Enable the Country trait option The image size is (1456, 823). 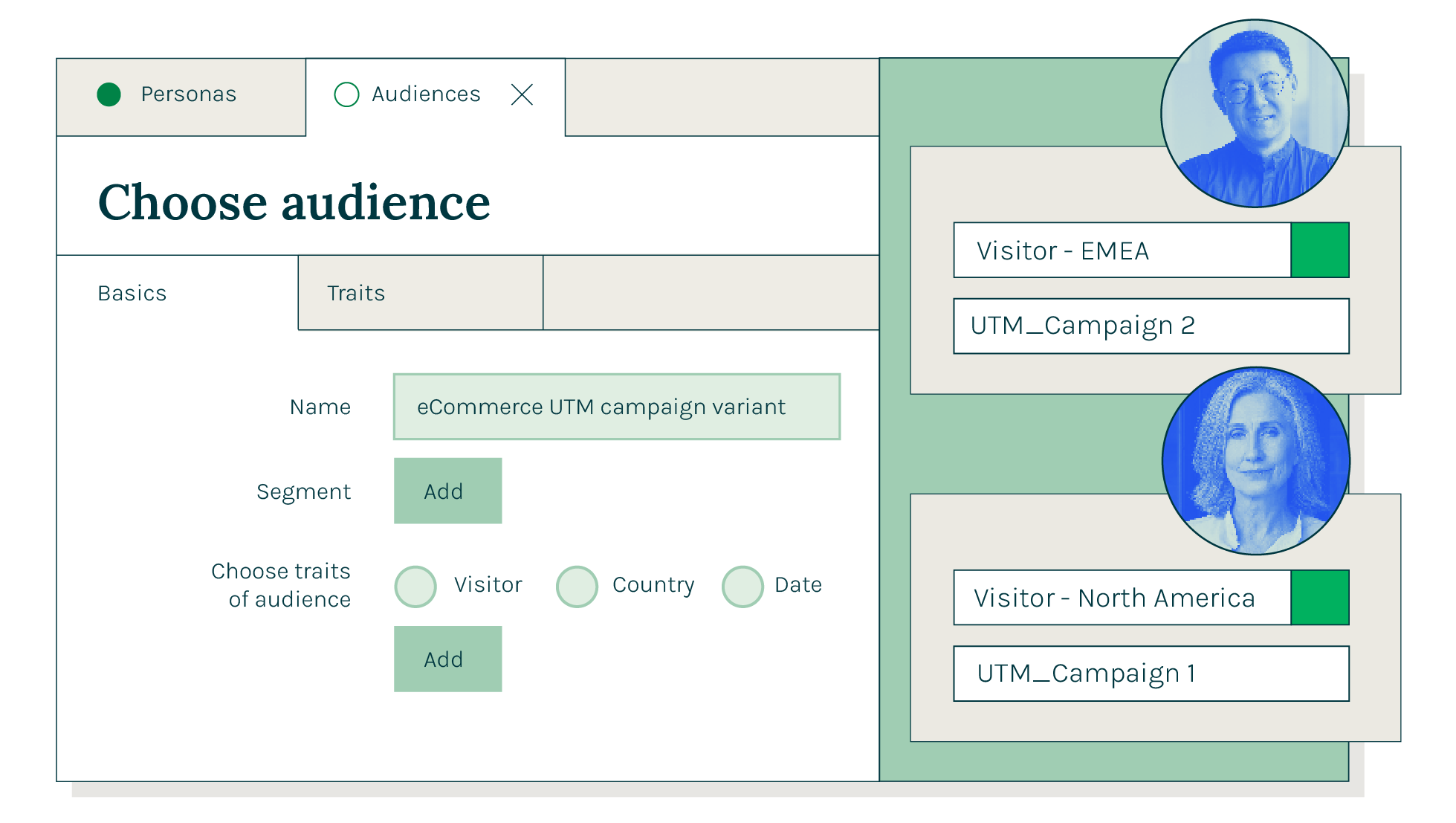pyautogui.click(x=577, y=586)
